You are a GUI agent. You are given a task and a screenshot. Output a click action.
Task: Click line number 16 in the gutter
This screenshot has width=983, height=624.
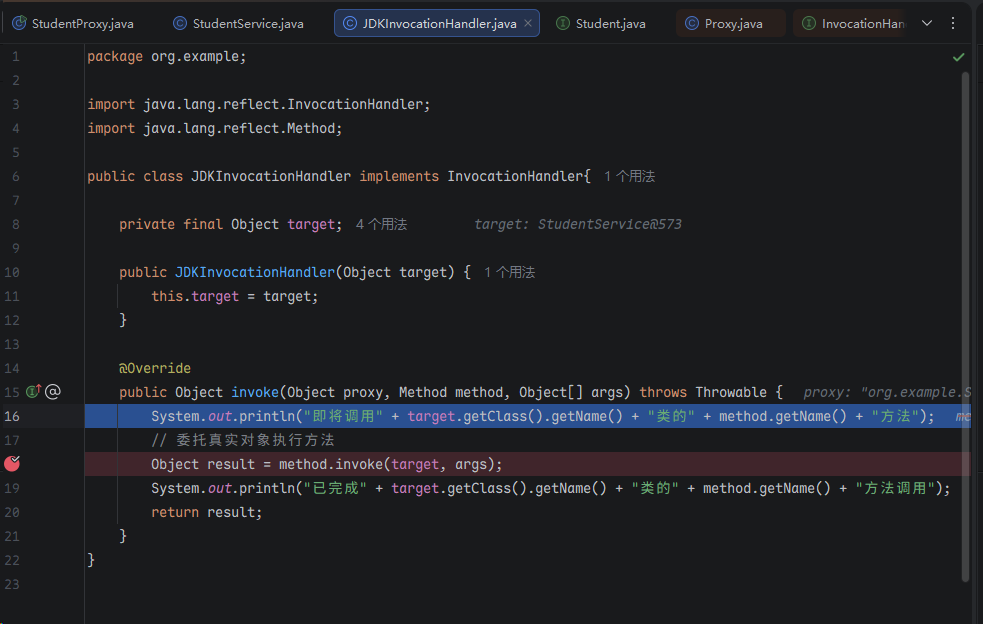click(13, 416)
